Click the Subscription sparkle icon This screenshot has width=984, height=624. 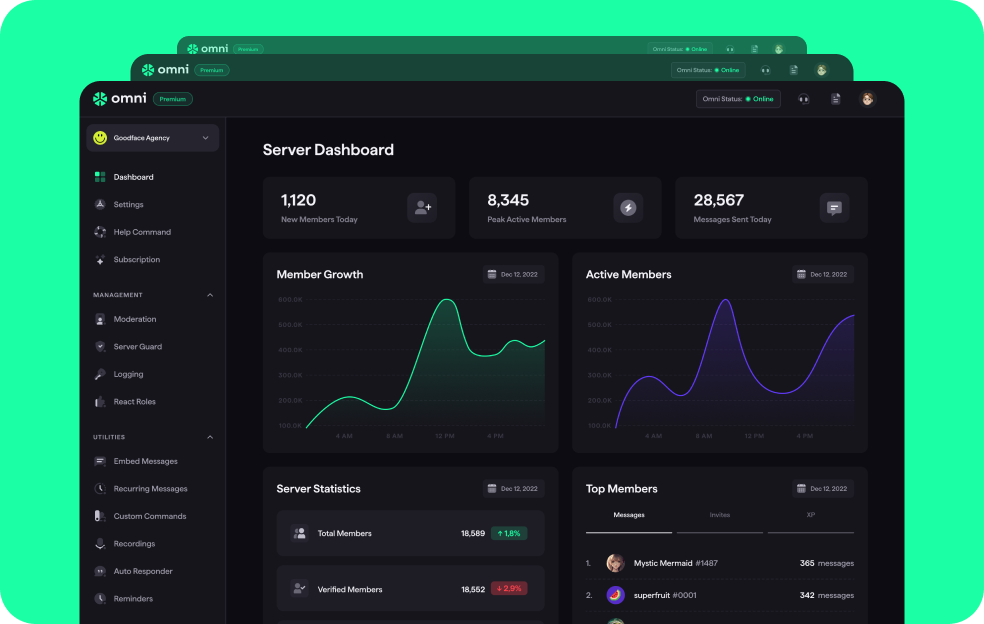pyautogui.click(x=100, y=259)
